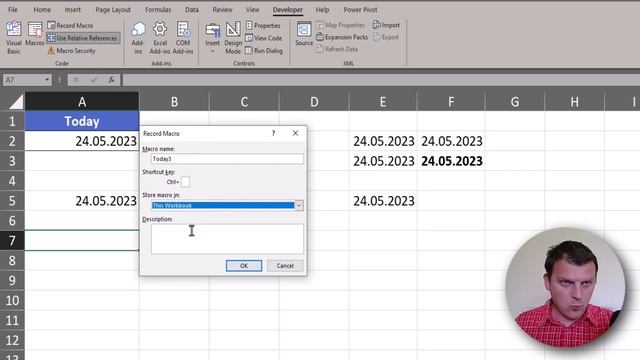Click Run Dialog

(264, 51)
